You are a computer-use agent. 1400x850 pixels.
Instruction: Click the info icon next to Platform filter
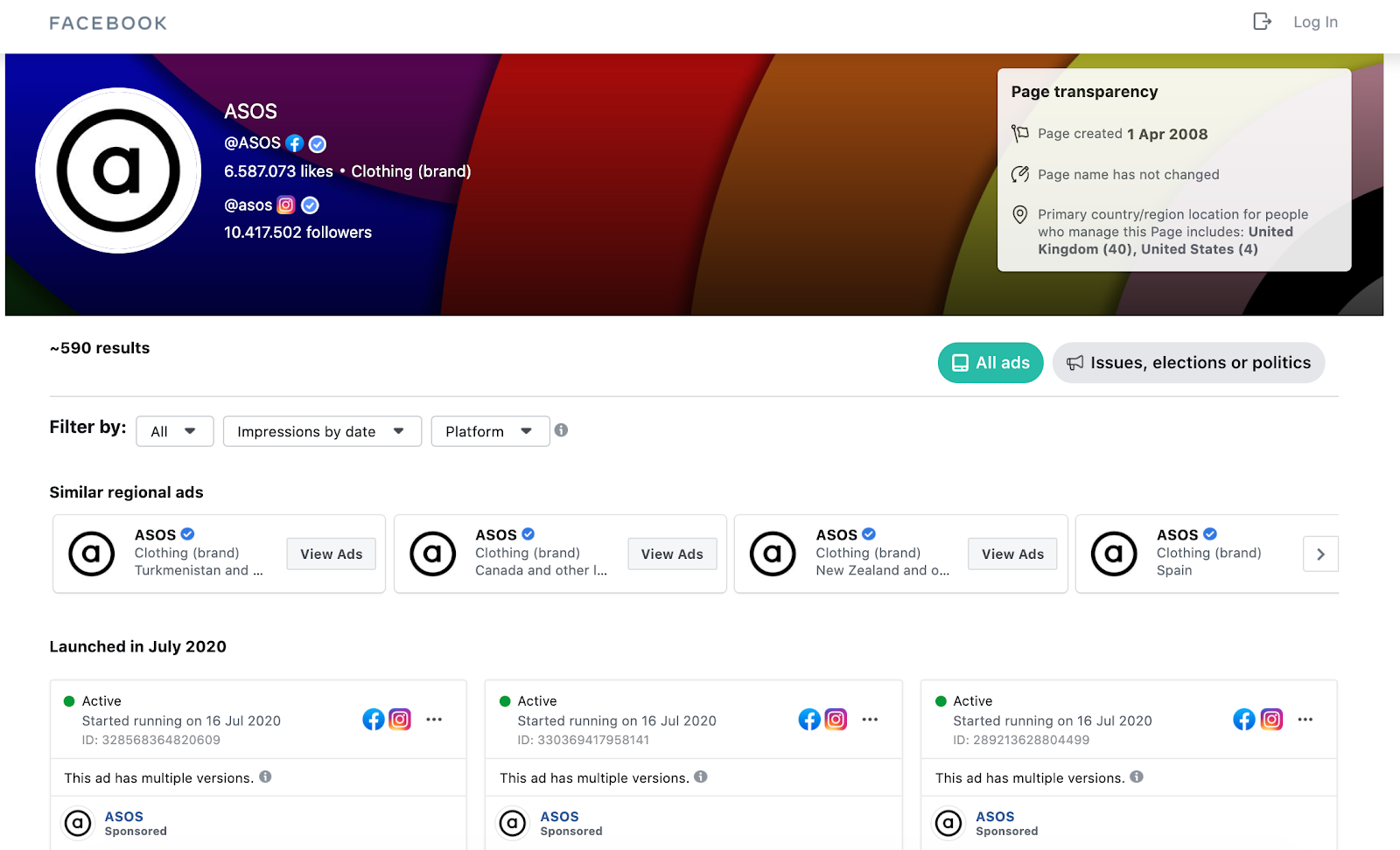(x=562, y=430)
